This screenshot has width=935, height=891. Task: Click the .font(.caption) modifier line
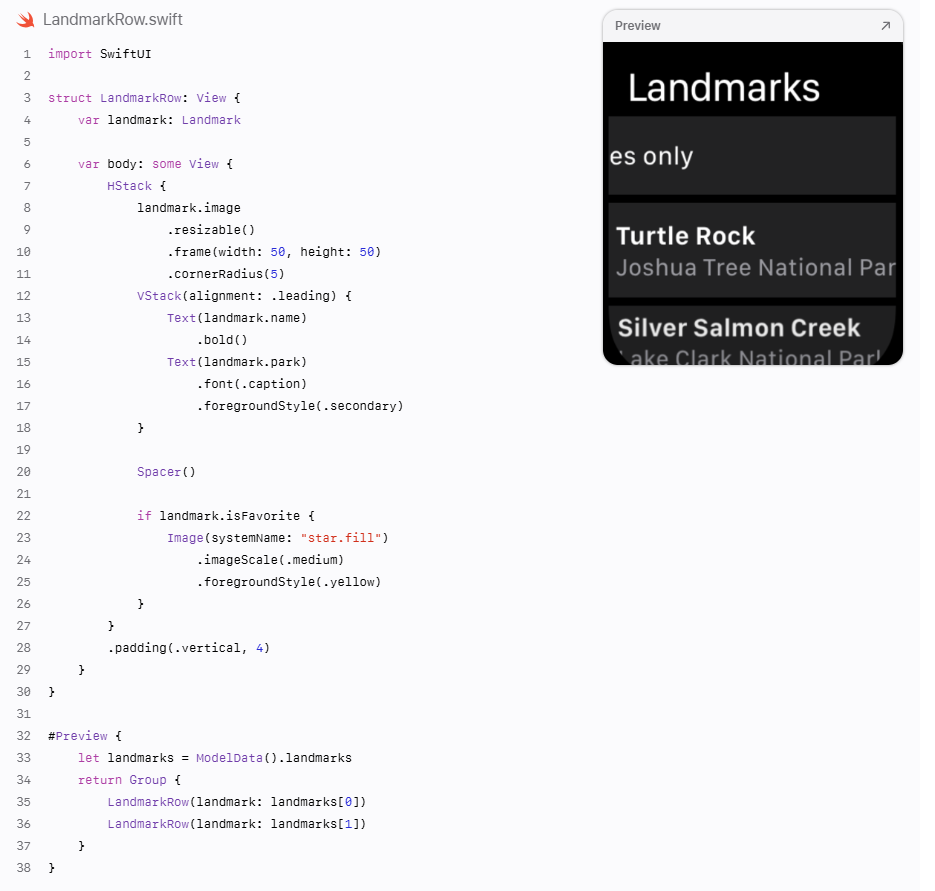pyautogui.click(x=252, y=384)
